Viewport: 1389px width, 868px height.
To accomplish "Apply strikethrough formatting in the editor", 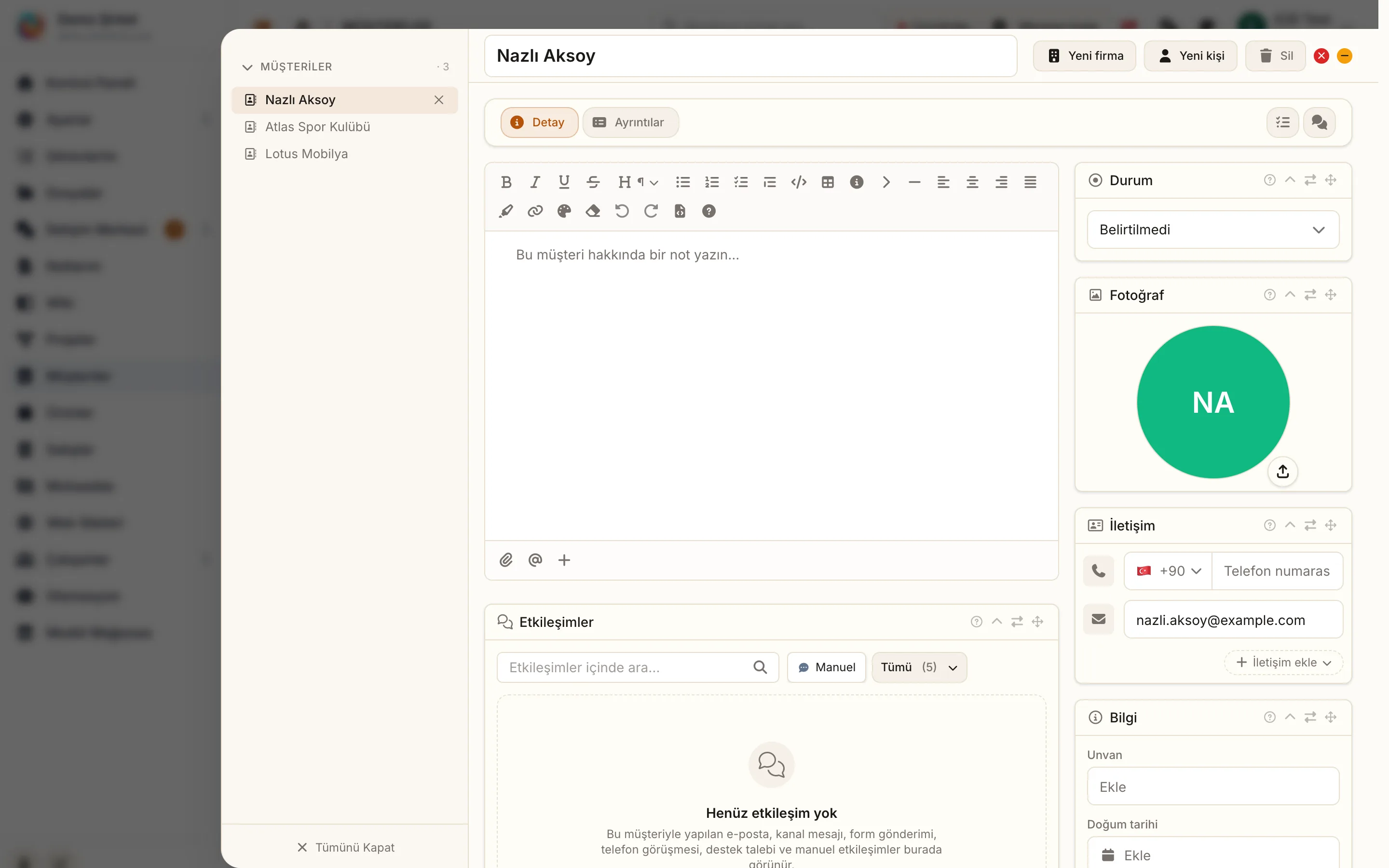I will tap(593, 182).
